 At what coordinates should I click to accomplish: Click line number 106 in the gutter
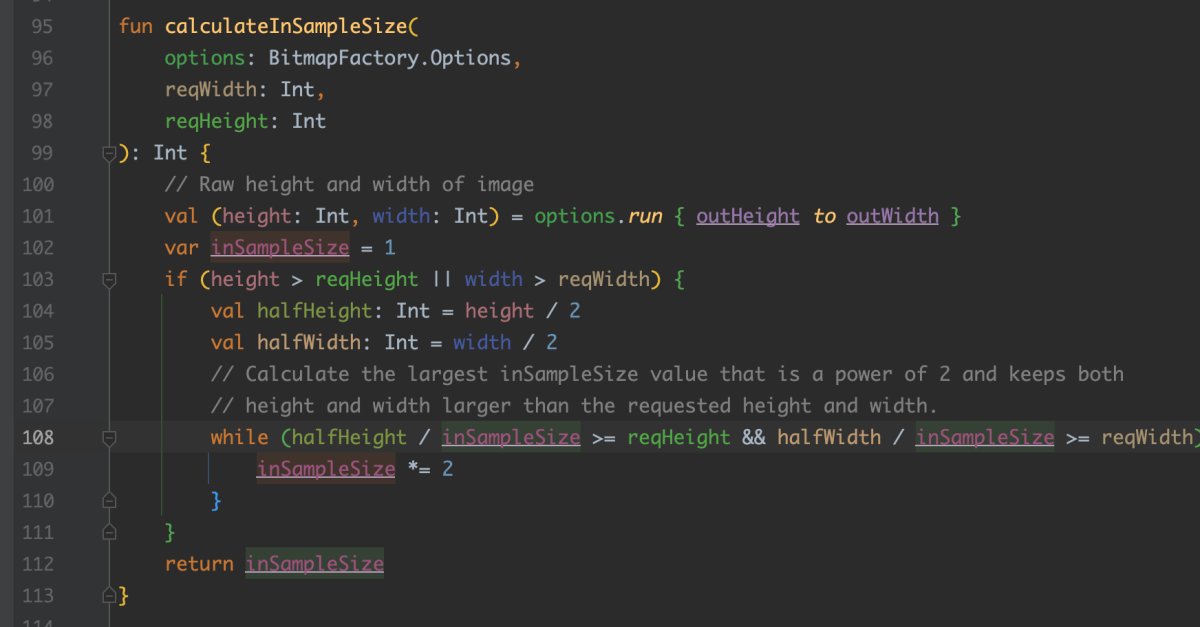point(37,374)
